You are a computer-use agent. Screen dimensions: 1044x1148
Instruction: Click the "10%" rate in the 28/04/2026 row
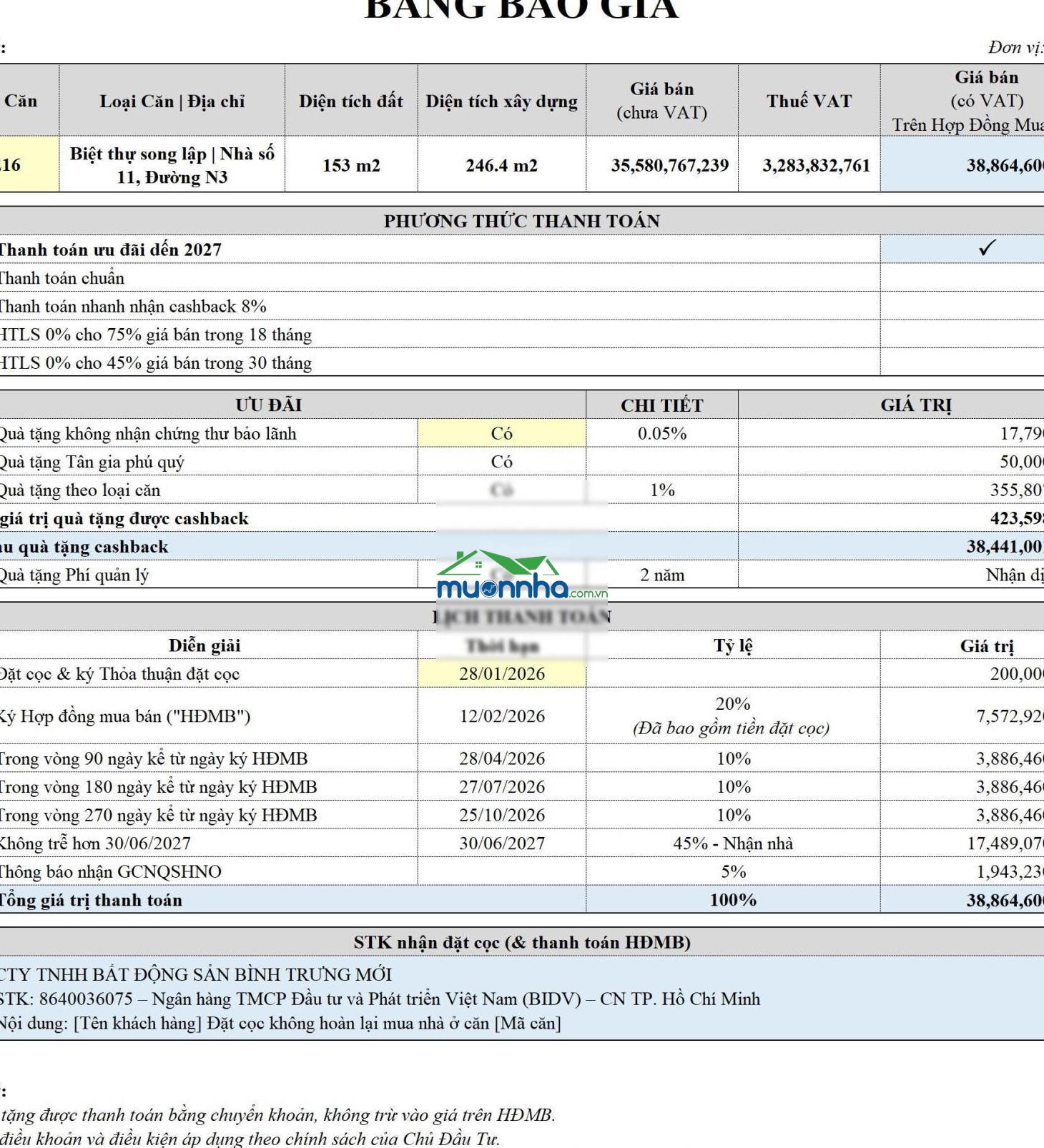click(734, 758)
